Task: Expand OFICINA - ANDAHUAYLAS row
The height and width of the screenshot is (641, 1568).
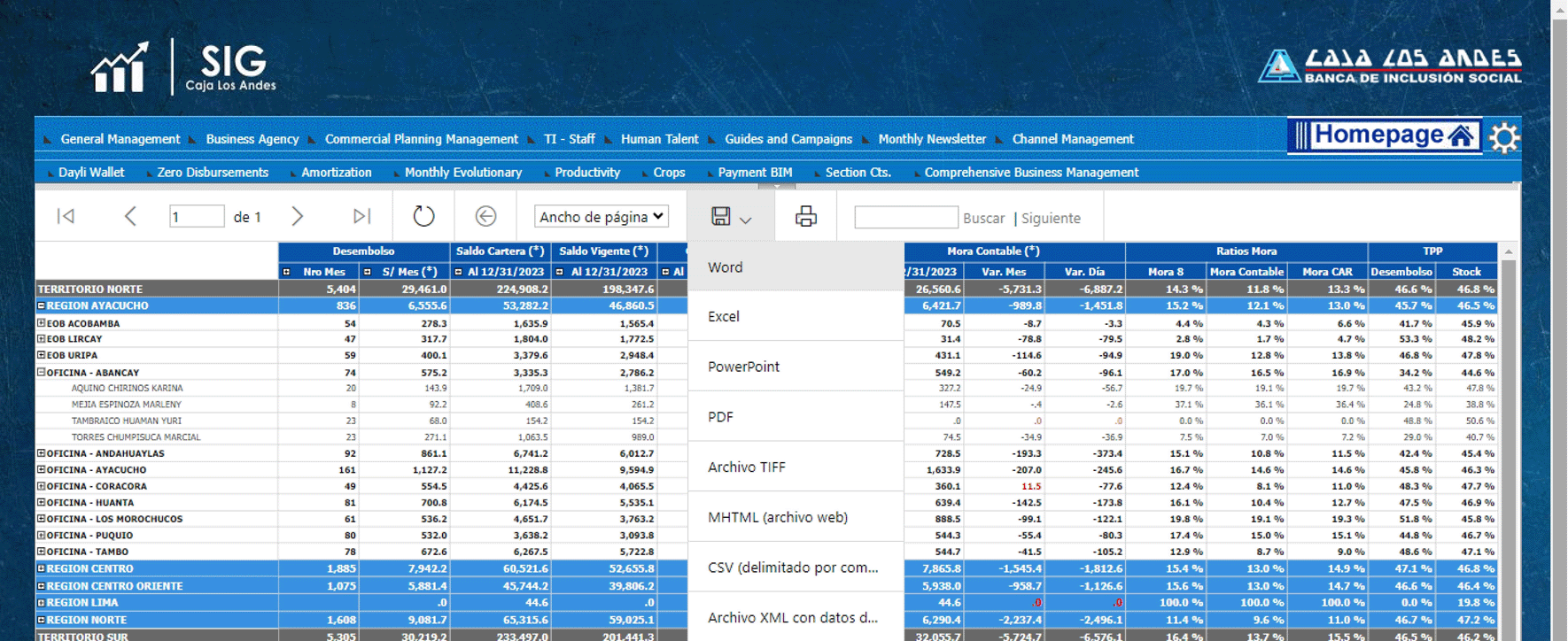Action: pos(41,452)
